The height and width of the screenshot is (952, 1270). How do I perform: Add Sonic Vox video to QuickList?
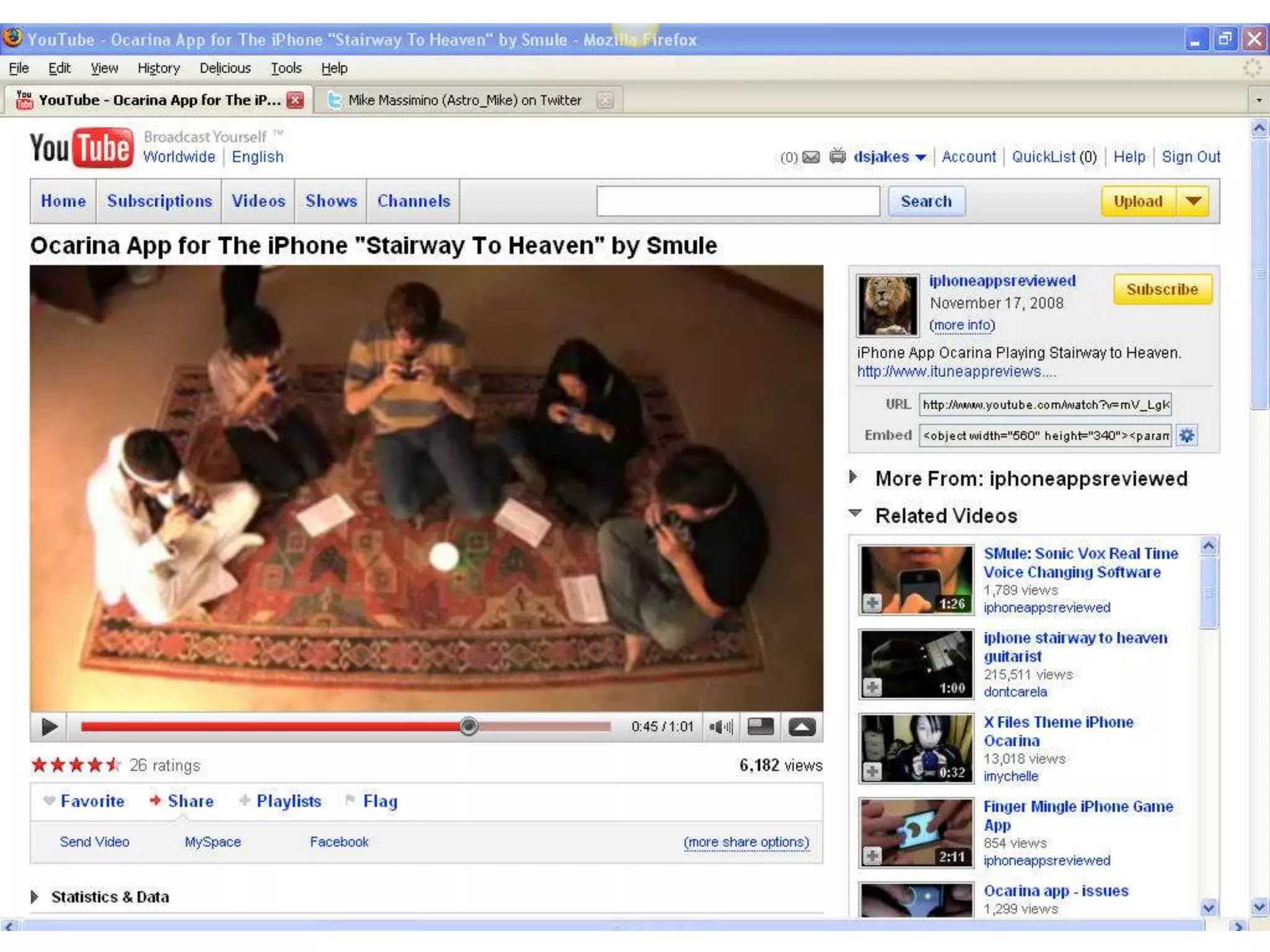coord(873,602)
